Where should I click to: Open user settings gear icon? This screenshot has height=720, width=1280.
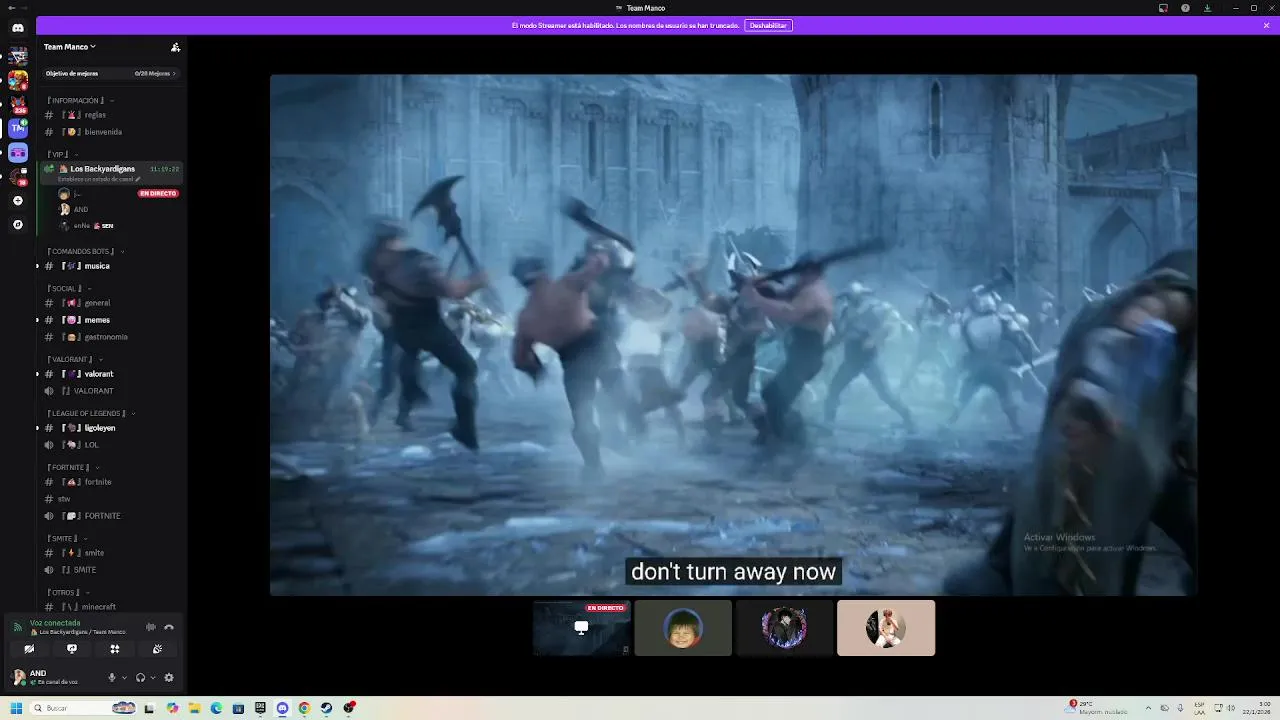click(169, 677)
